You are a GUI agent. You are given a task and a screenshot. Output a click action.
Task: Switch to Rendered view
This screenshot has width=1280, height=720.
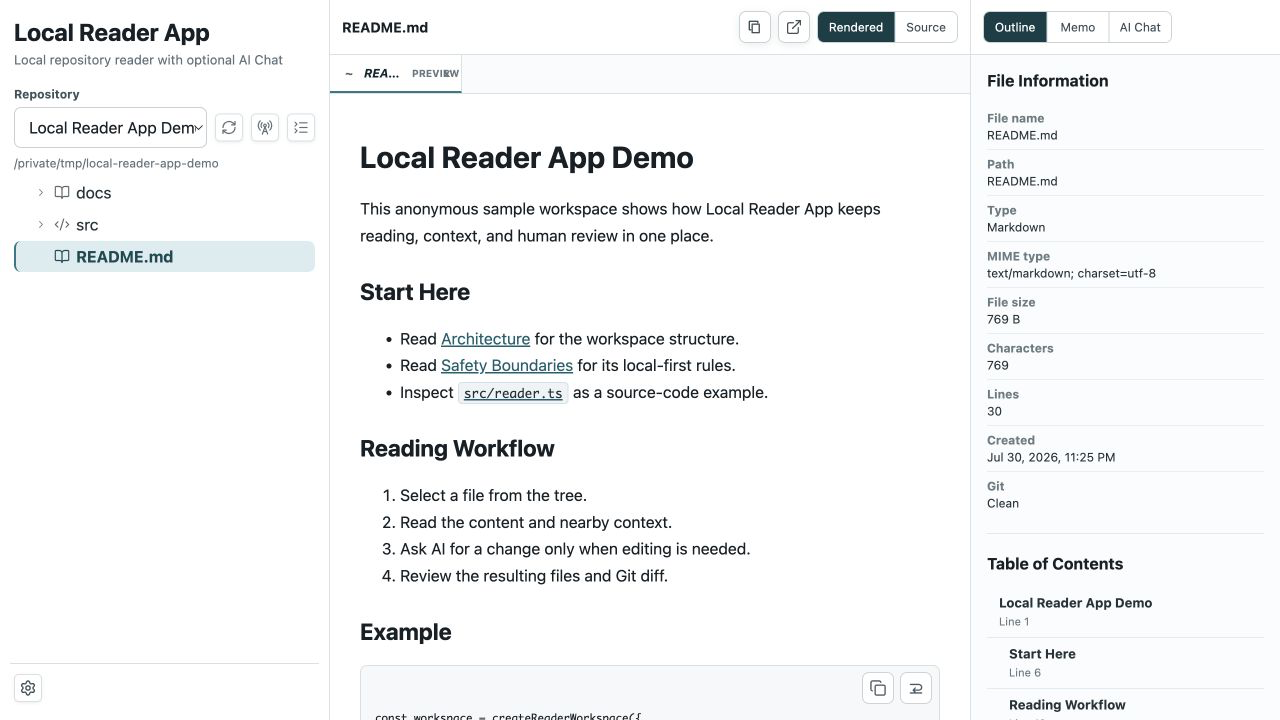coord(856,27)
